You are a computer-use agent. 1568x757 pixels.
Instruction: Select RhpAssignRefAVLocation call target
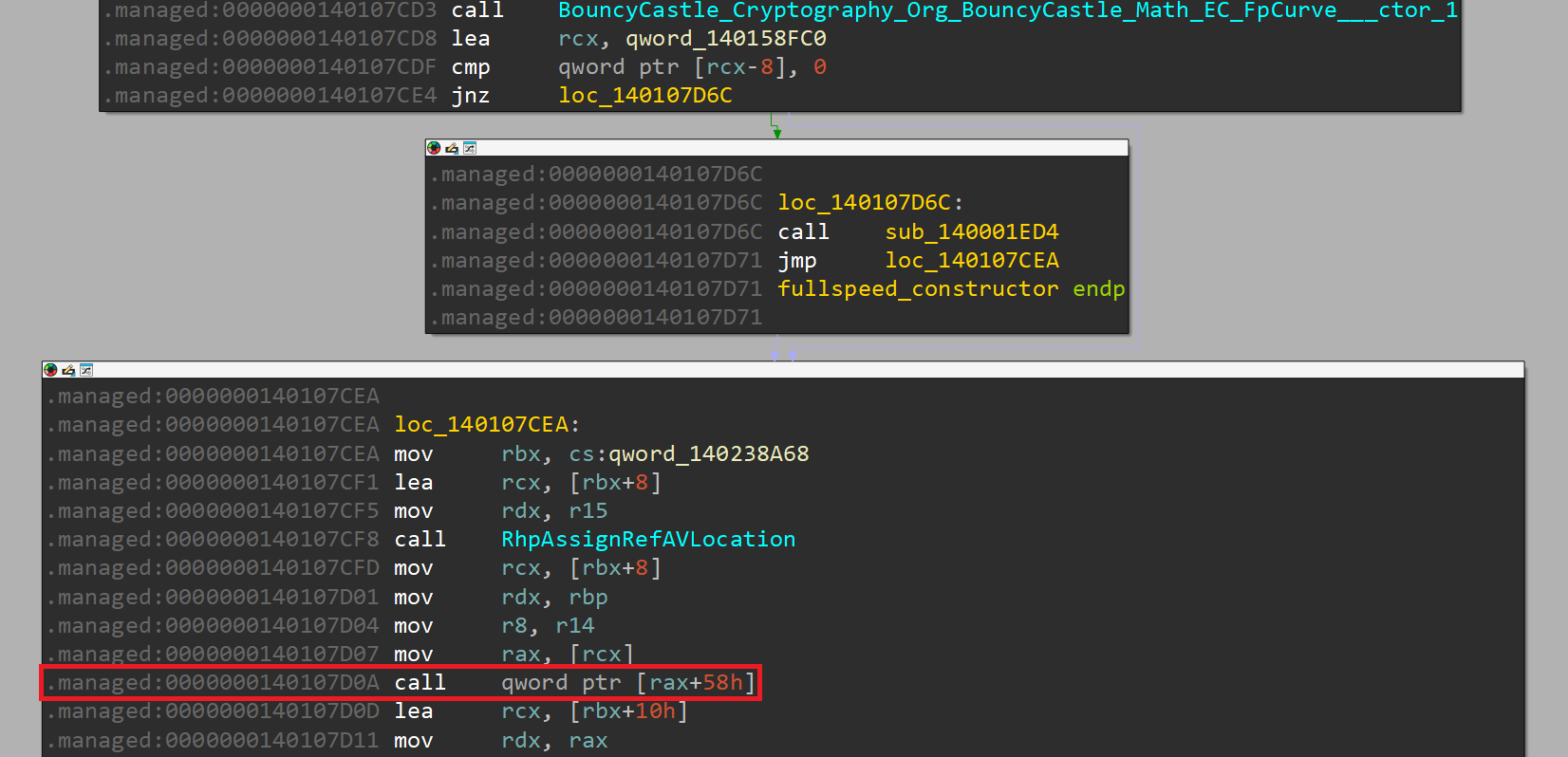click(x=648, y=540)
